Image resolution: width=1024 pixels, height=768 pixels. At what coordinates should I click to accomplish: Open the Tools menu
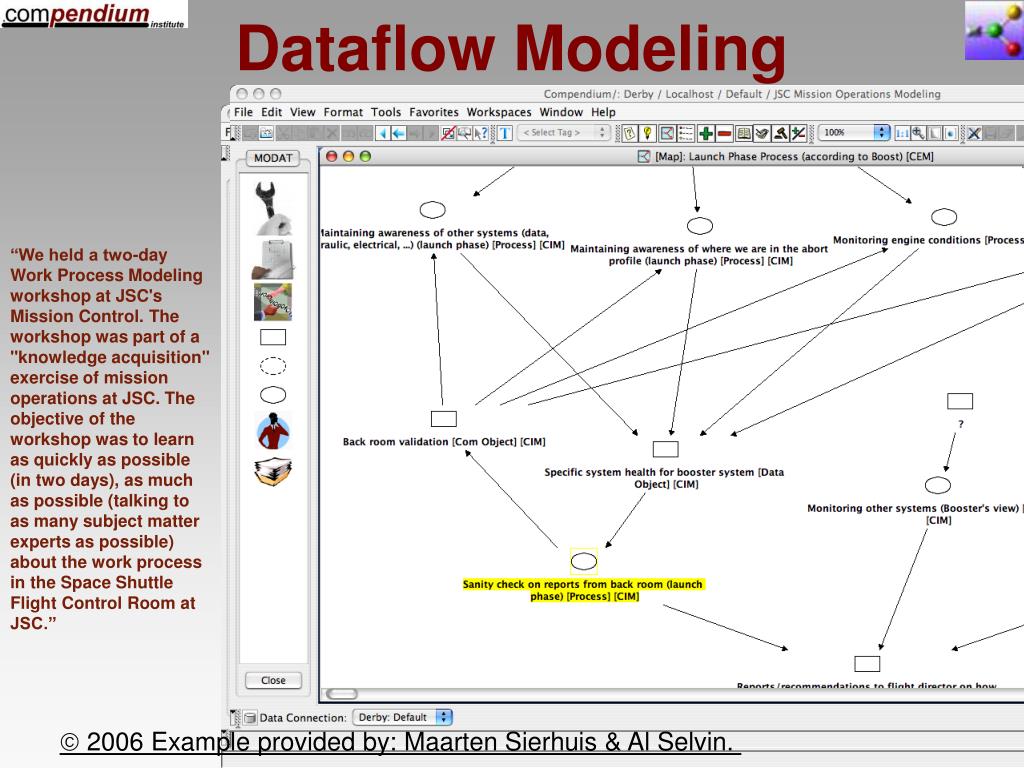[386, 112]
